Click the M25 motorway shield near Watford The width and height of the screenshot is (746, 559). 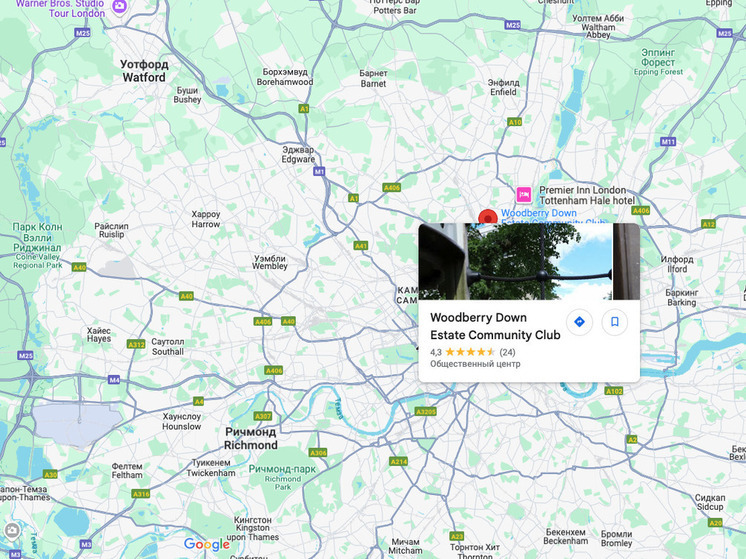82,33
